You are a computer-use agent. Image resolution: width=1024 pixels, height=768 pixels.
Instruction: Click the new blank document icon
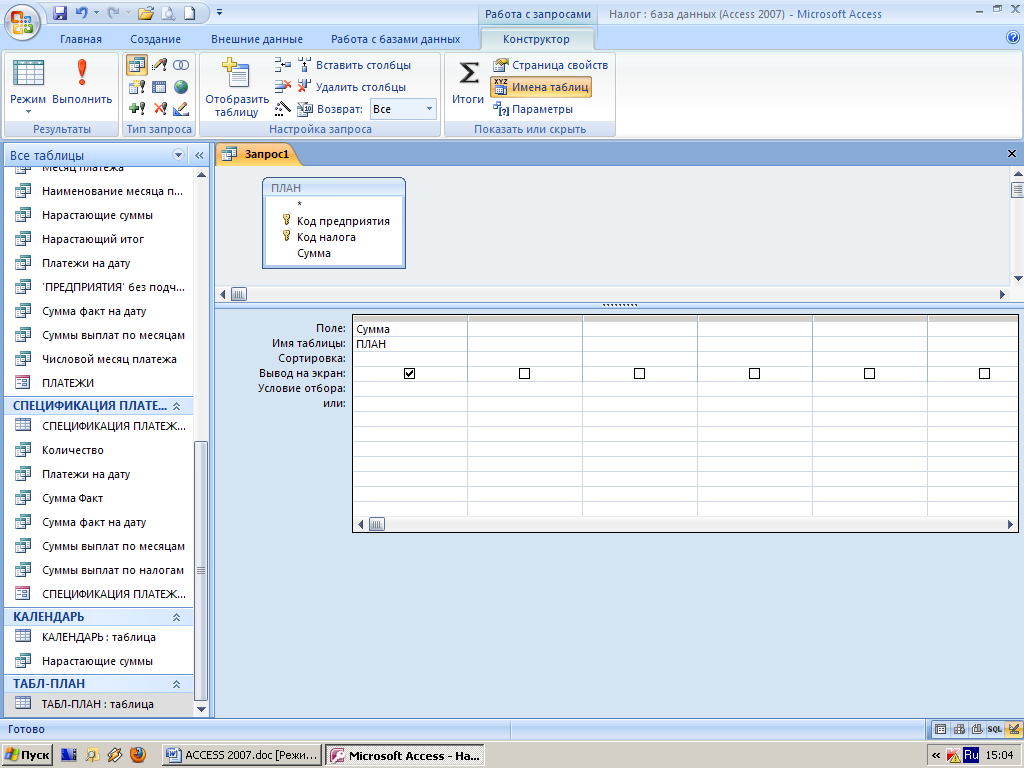tap(189, 12)
